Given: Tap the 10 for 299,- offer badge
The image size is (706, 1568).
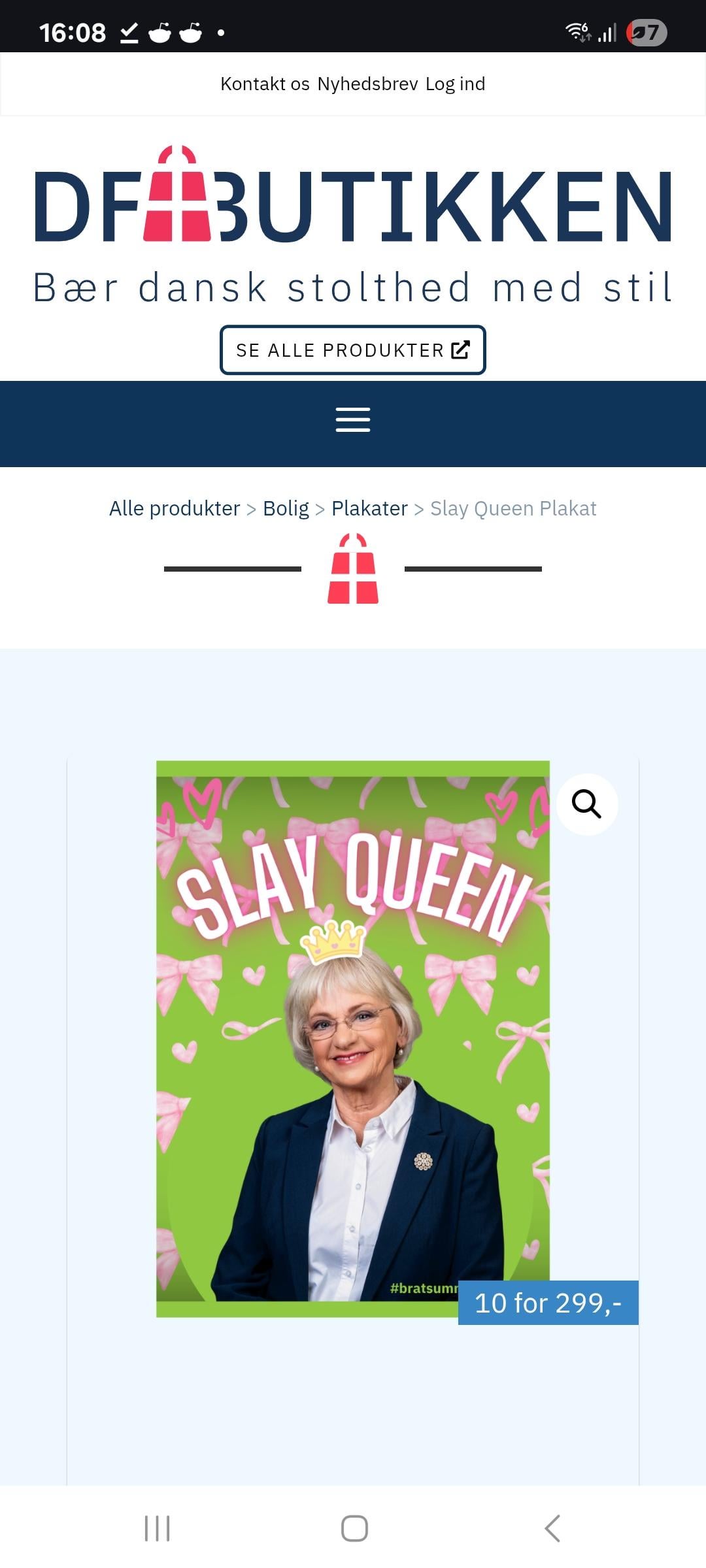Looking at the screenshot, I should click(x=548, y=1303).
